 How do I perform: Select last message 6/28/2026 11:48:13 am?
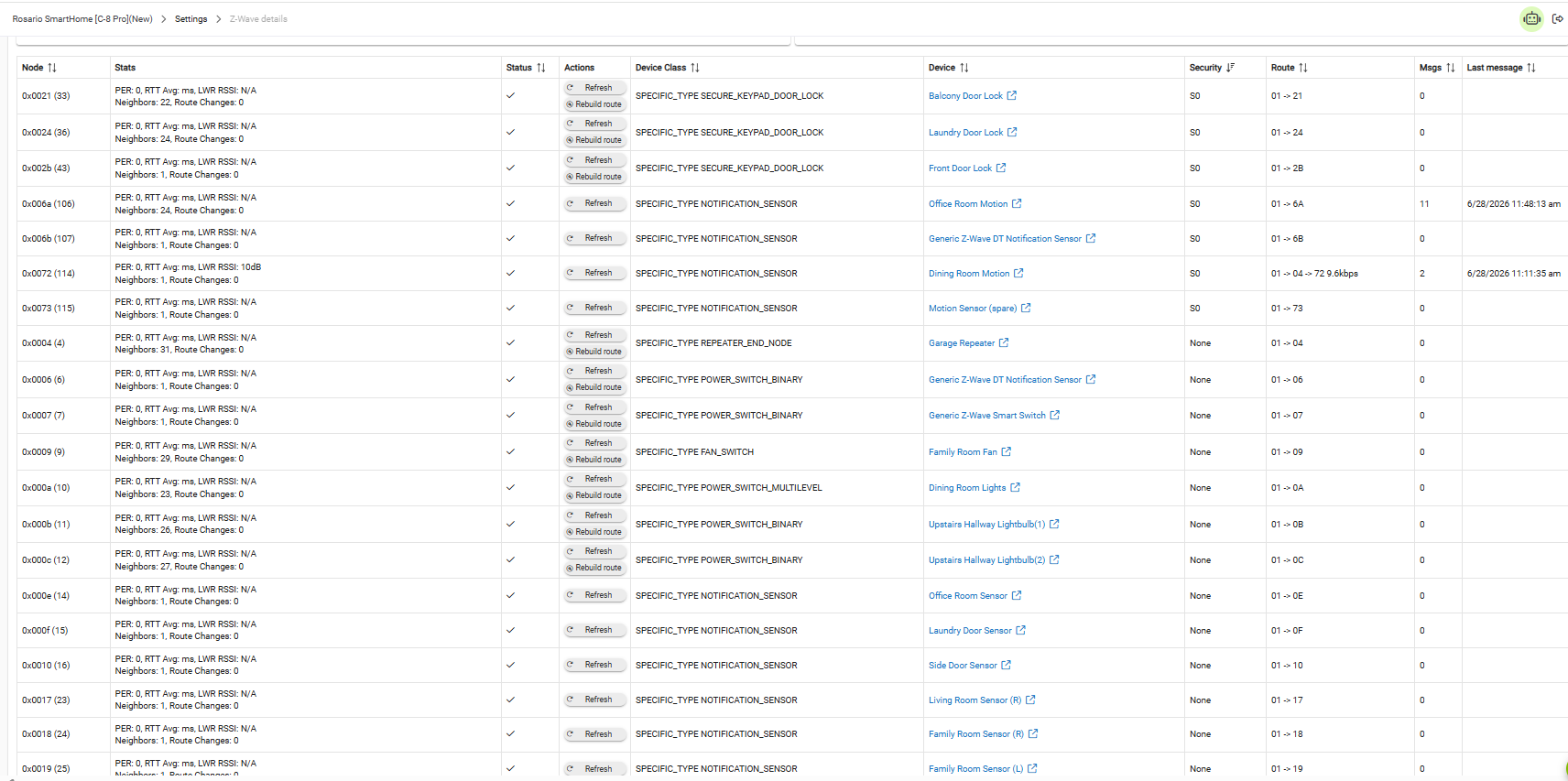(1513, 204)
